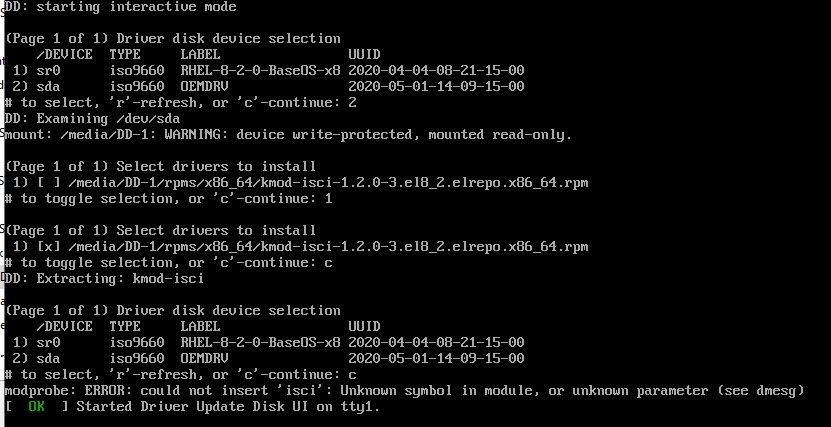The image size is (831, 427).
Task: Click the first 'Select drivers to install' heading
Action: 160,167
